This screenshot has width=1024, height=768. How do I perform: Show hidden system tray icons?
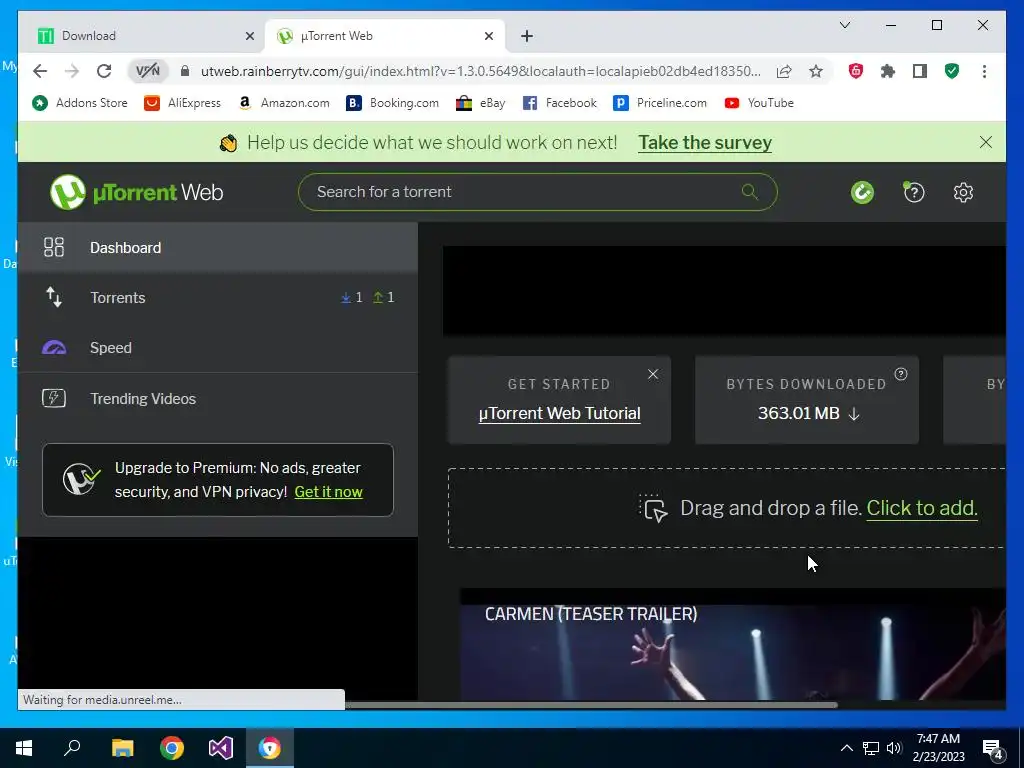coord(846,748)
